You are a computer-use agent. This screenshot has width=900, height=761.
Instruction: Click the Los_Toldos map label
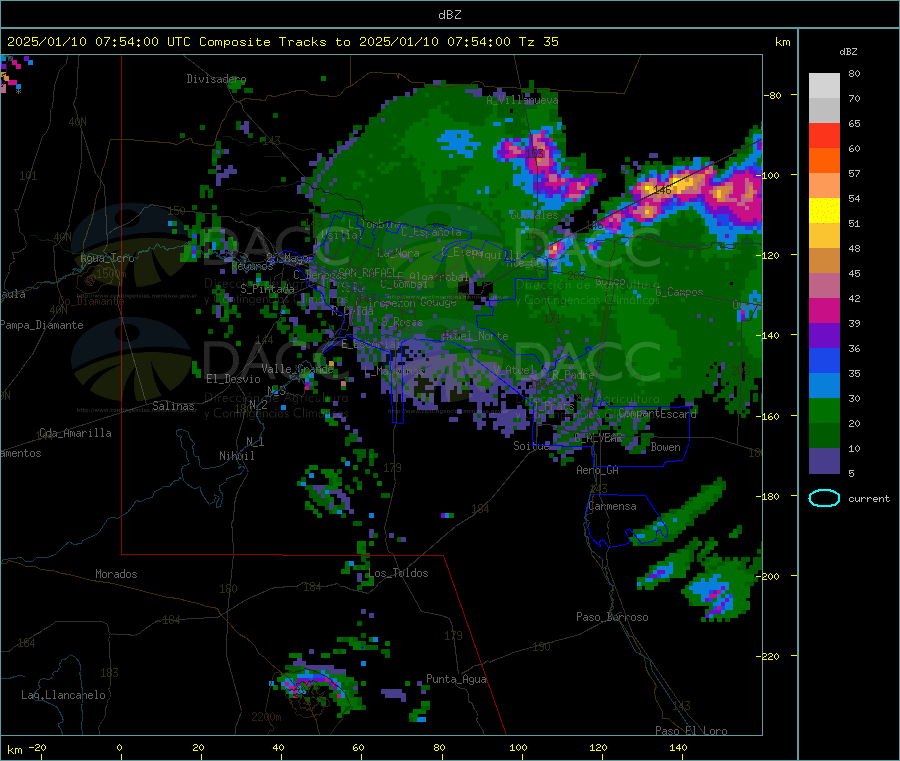click(x=398, y=573)
